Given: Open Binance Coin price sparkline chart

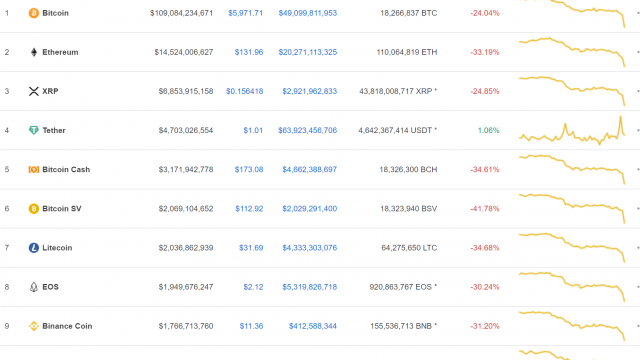Looking at the screenshot, I should click(x=572, y=326).
